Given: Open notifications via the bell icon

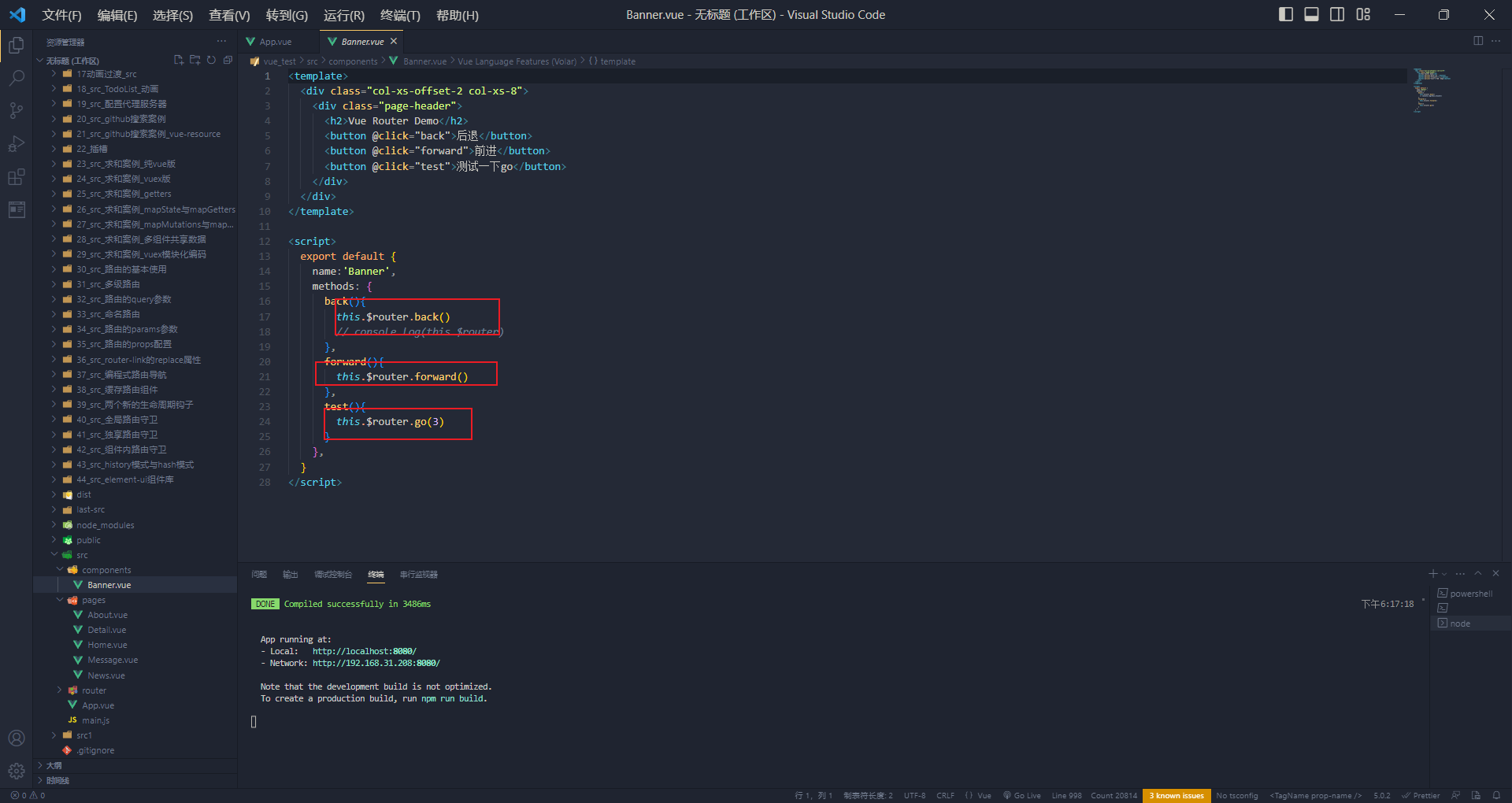Looking at the screenshot, I should (1499, 795).
